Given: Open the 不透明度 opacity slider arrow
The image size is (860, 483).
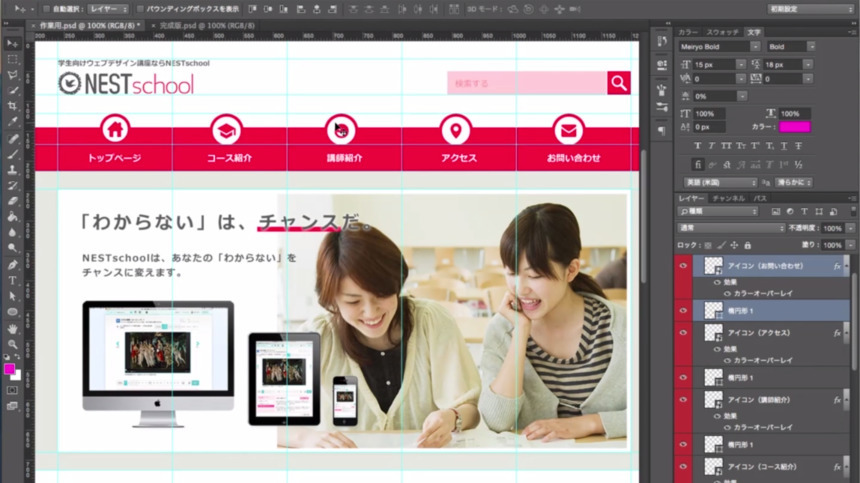Looking at the screenshot, I should coord(850,228).
